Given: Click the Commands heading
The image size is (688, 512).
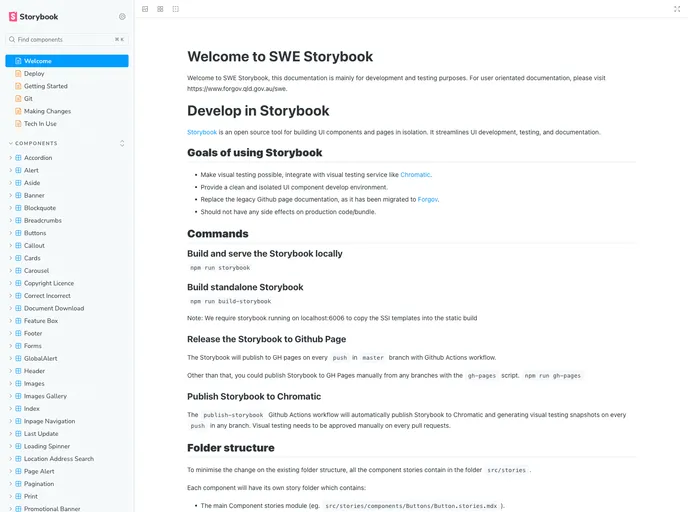Looking at the screenshot, I should 218,233.
